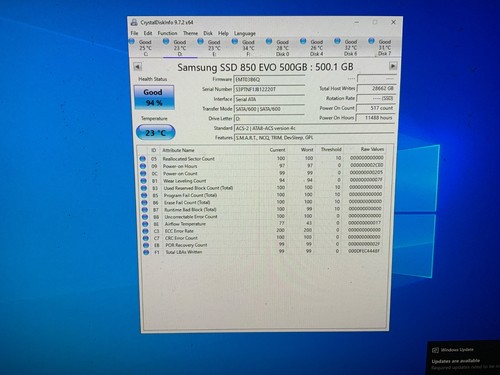Screen dimensions: 500x375
Task: Go to next disk with right arrow
Action: [393, 66]
